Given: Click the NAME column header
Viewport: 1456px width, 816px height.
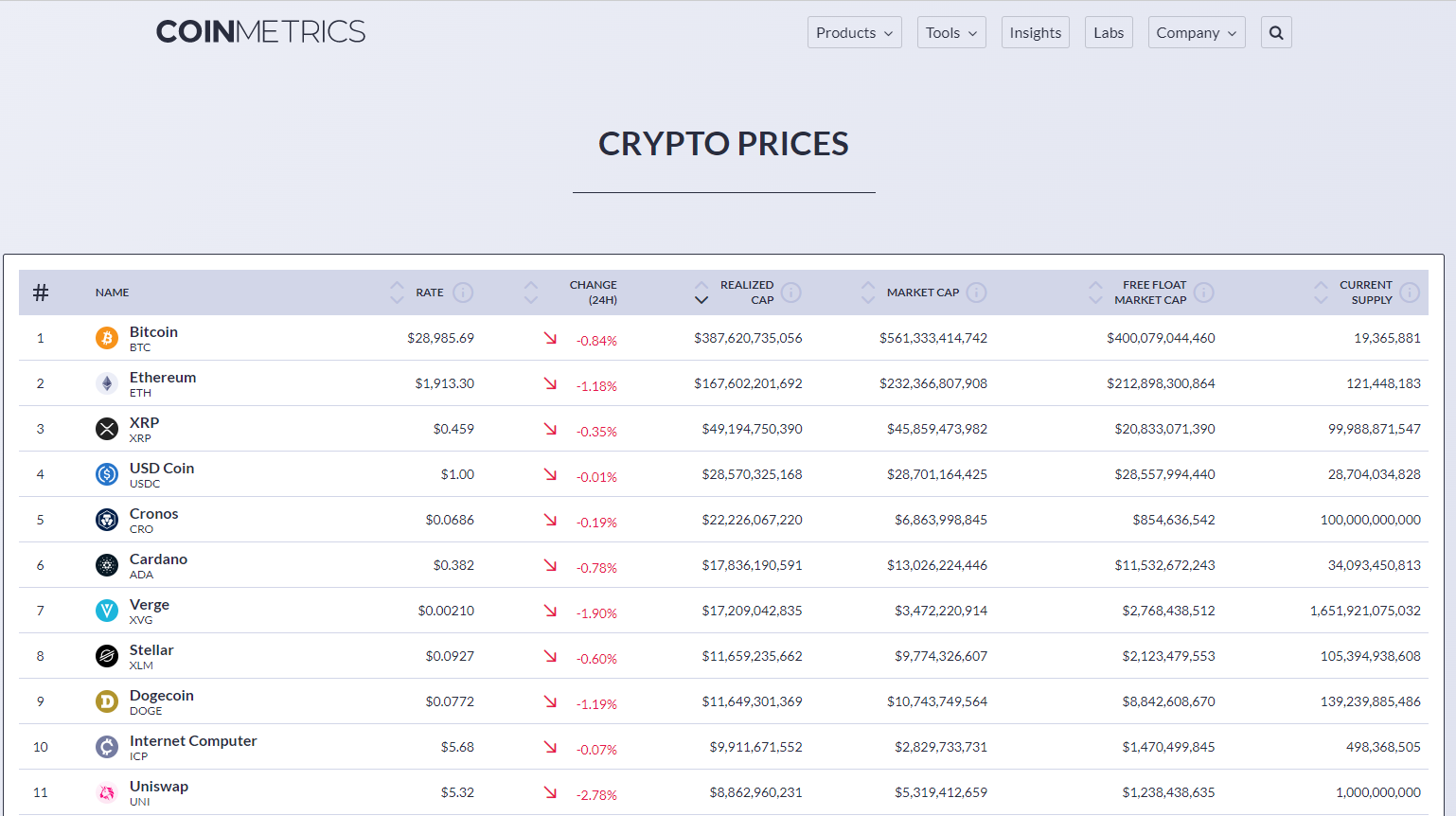Looking at the screenshot, I should (x=112, y=293).
